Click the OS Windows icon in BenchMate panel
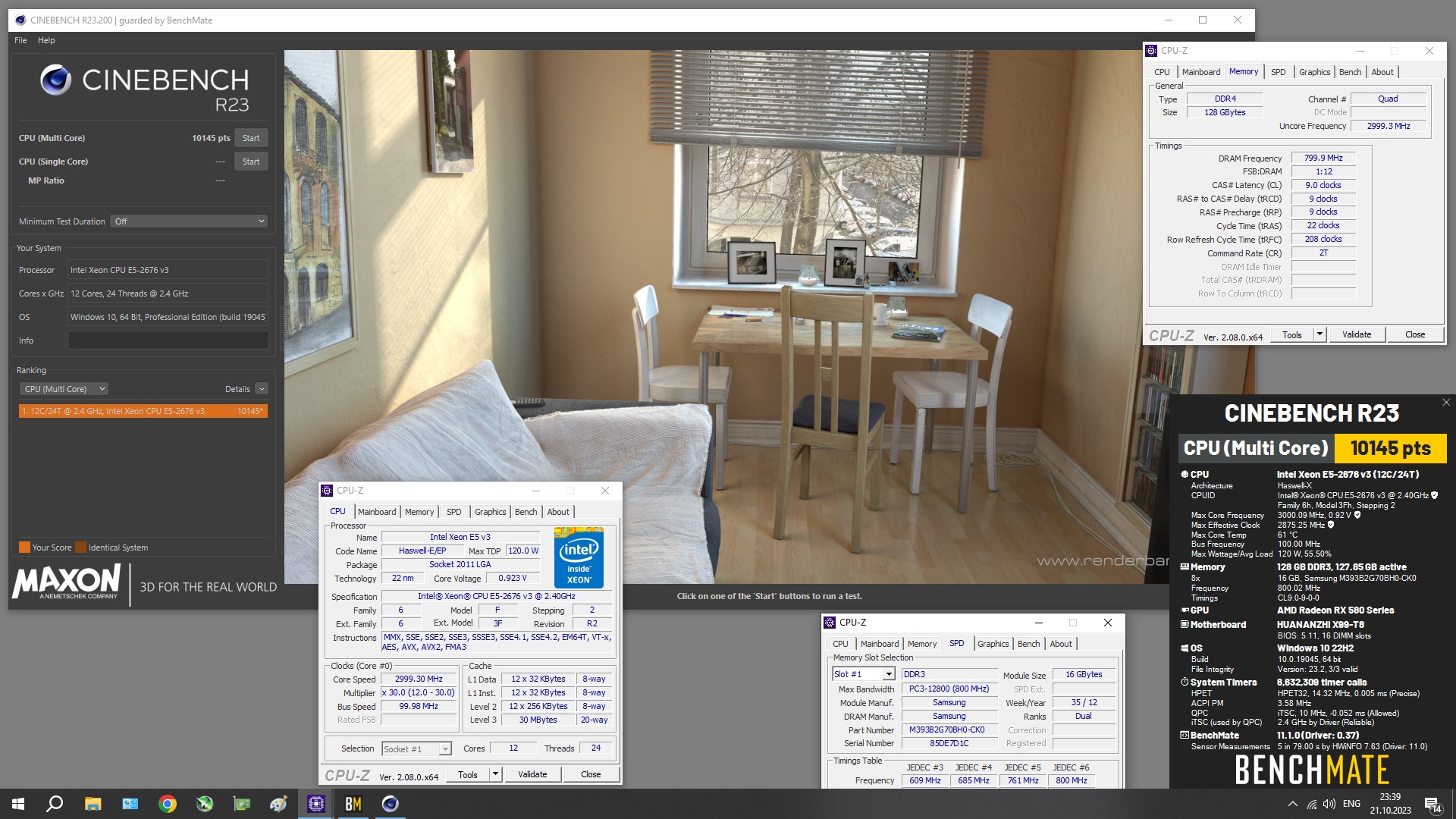Screen dimensions: 1456x819 1185,648
